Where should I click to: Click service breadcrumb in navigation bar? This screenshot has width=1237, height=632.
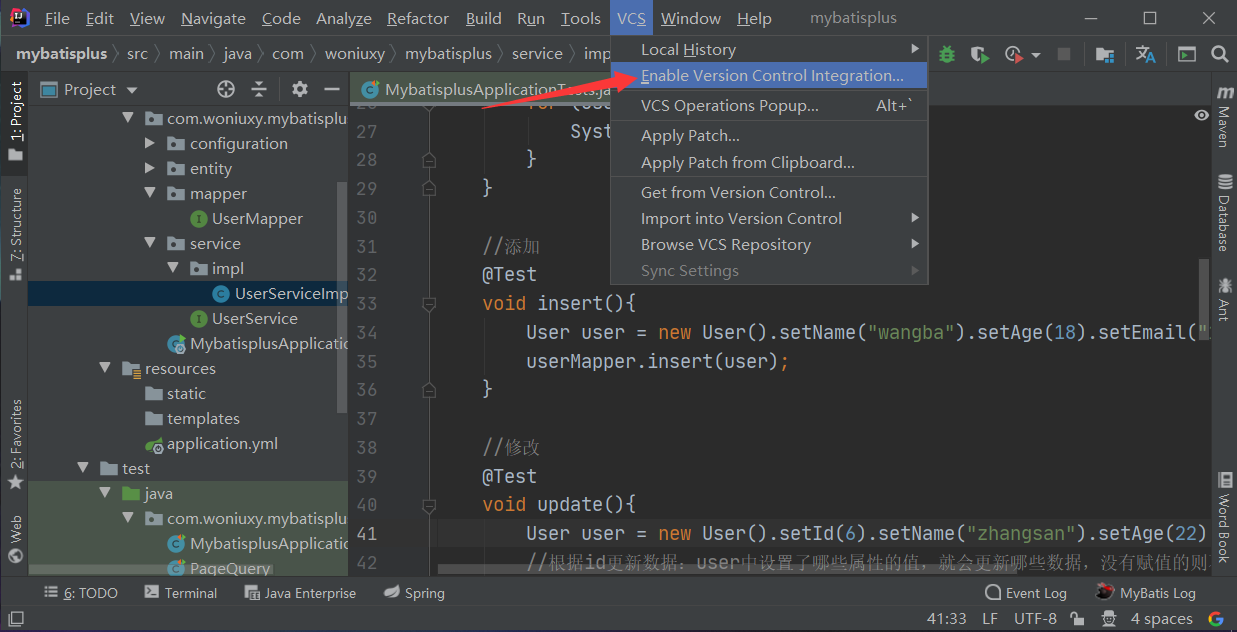point(537,54)
